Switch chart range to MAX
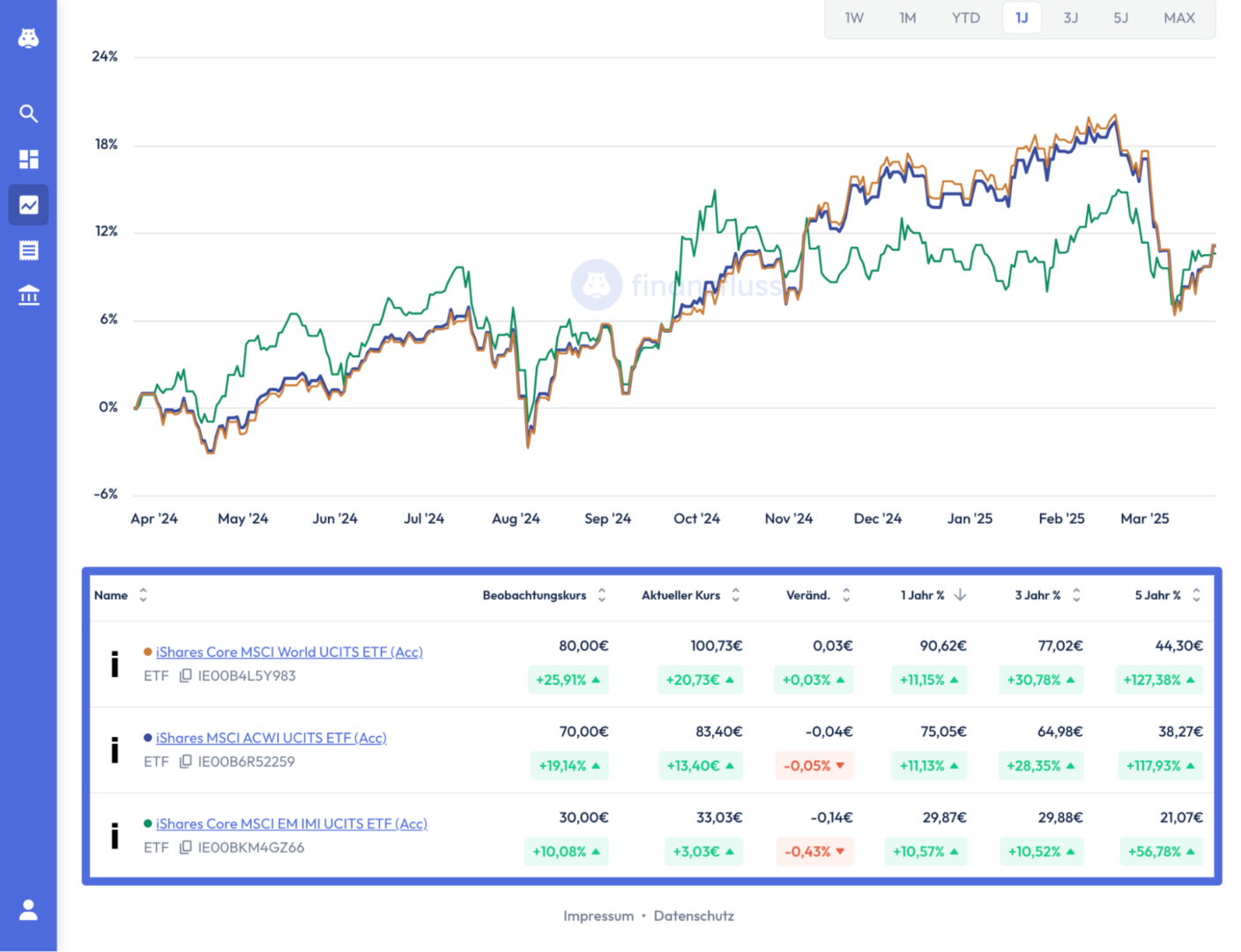 [1179, 18]
